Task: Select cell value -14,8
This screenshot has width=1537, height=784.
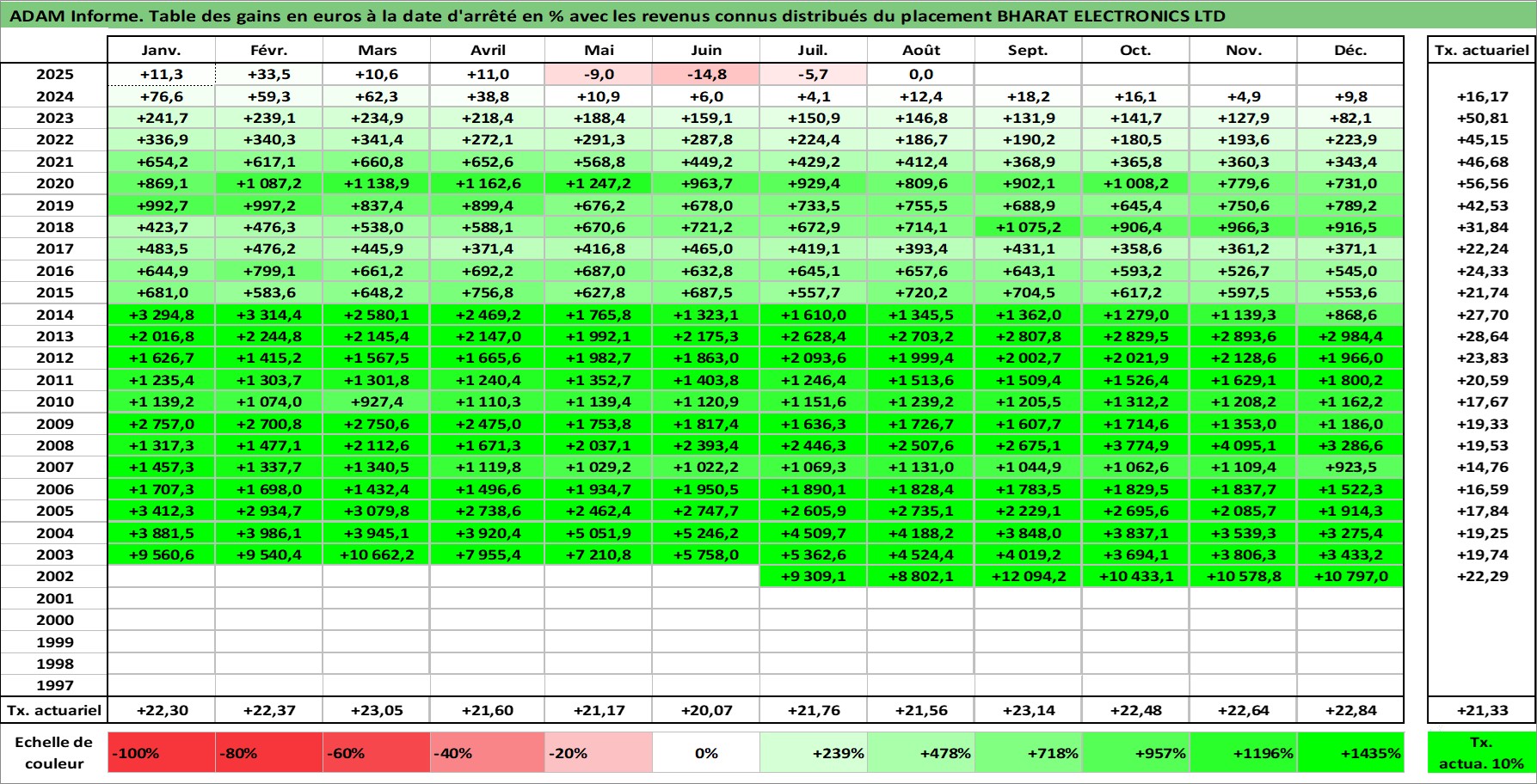Action: click(x=706, y=75)
